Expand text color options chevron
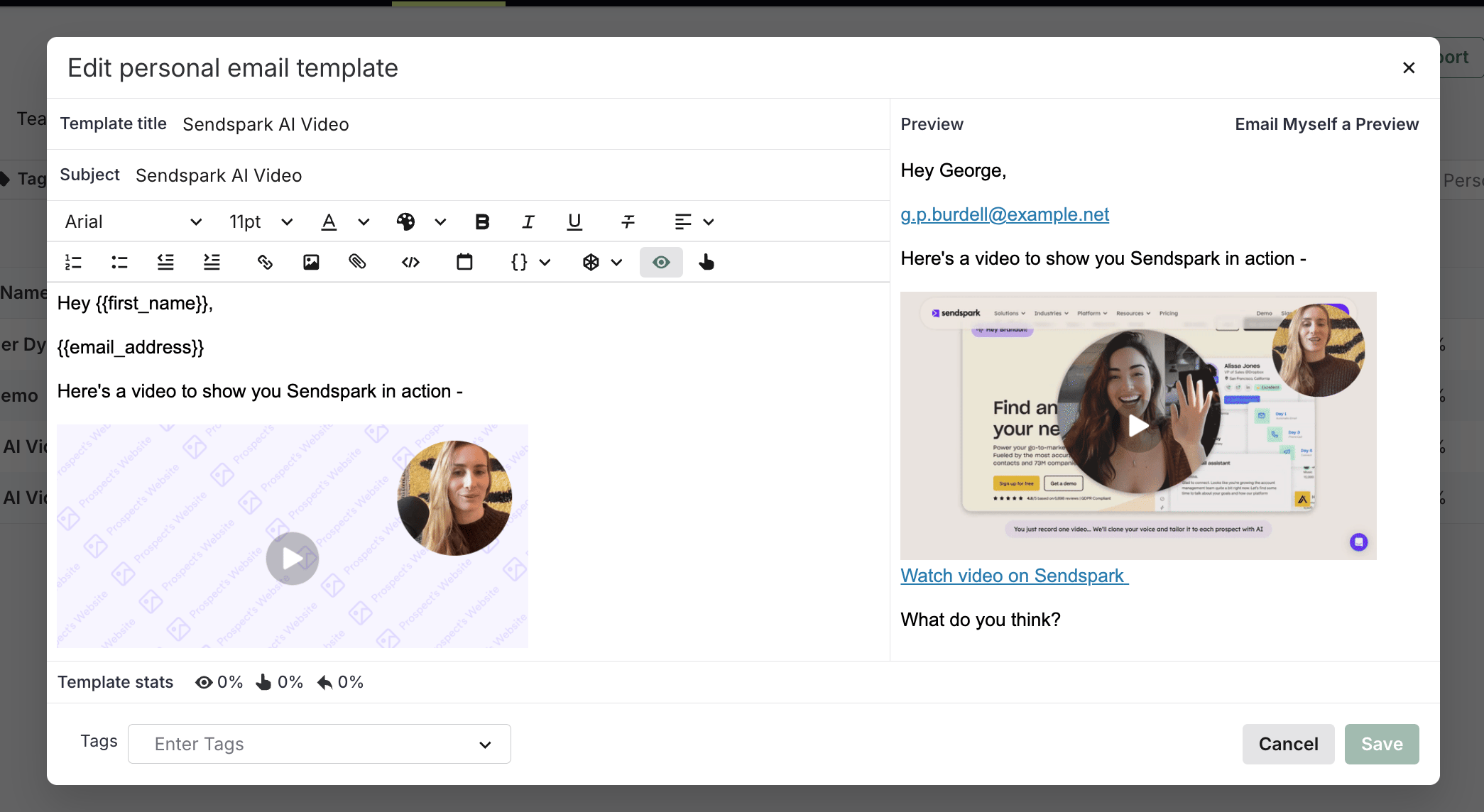Viewport: 1484px width, 812px height. [364, 222]
